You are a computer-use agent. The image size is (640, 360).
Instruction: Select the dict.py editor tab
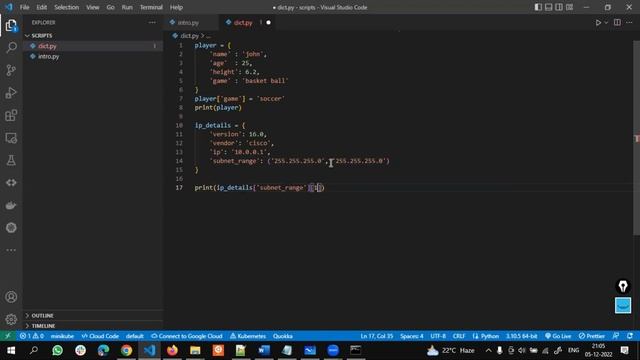tap(243, 22)
